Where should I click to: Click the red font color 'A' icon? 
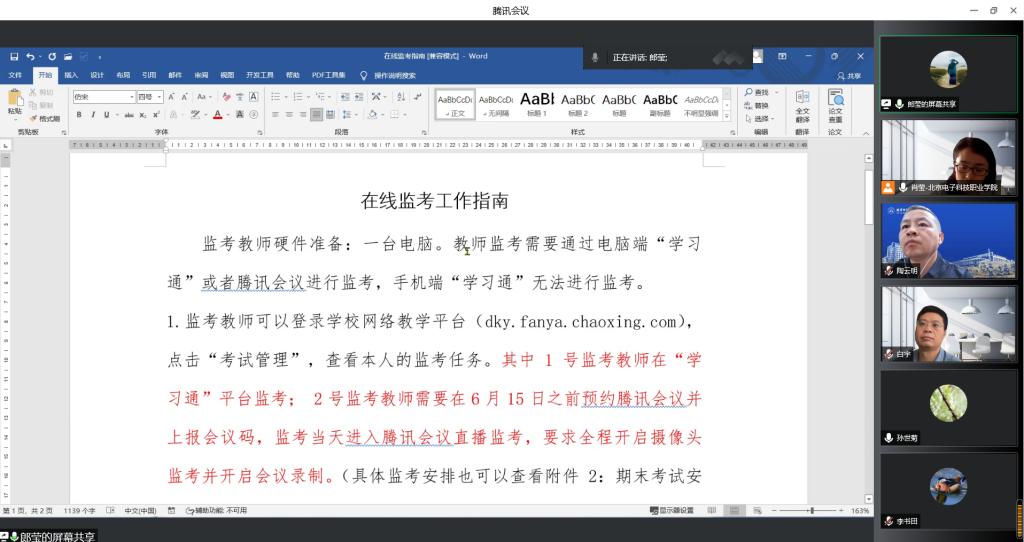(216, 114)
